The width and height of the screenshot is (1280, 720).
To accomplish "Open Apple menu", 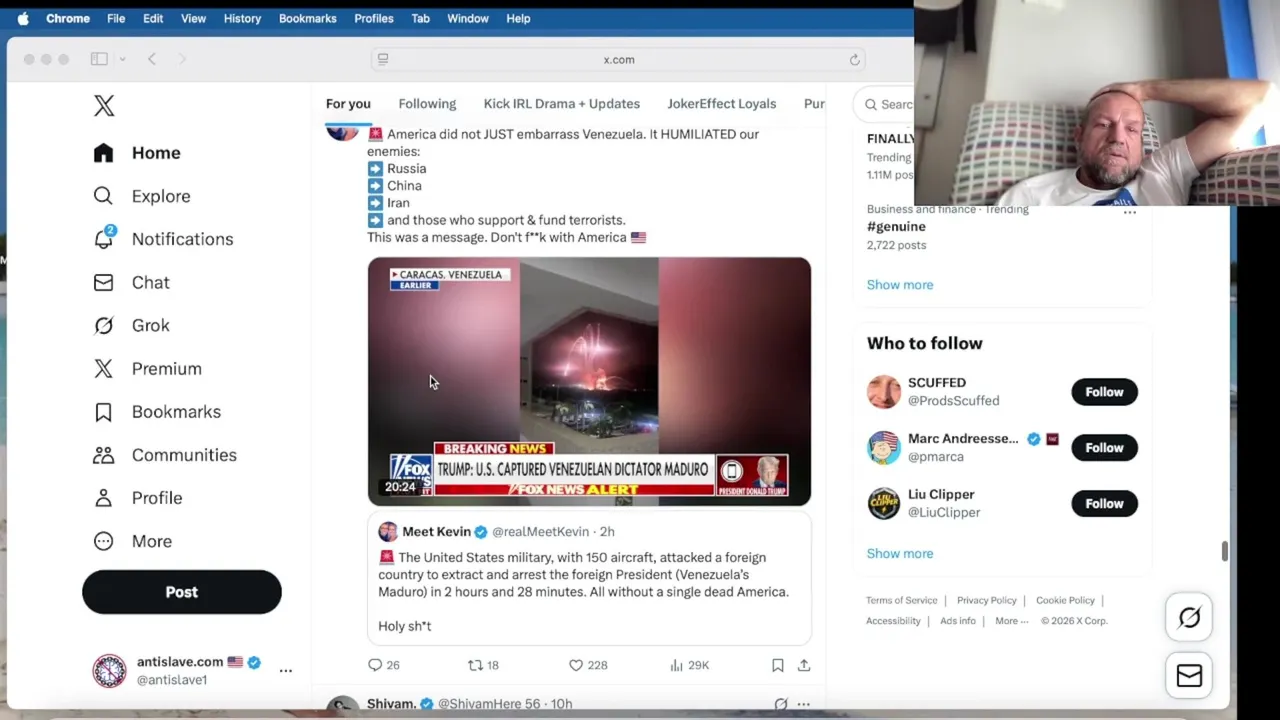I will [x=23, y=18].
